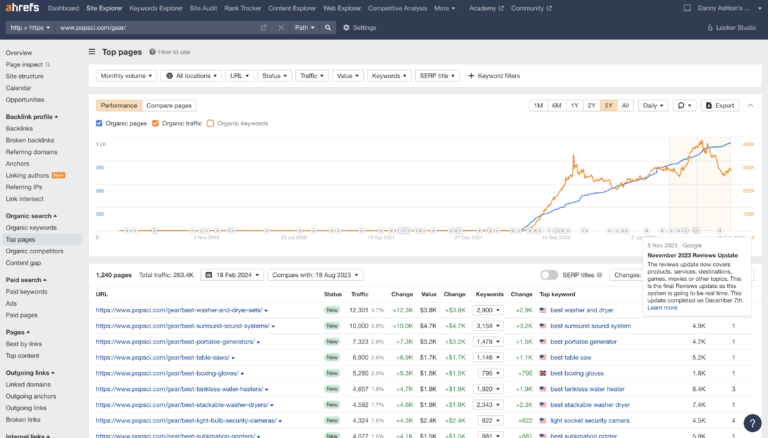Image resolution: width=768 pixels, height=438 pixels.
Task: Toggle sidebar hamburger menu
Action: pos(92,51)
